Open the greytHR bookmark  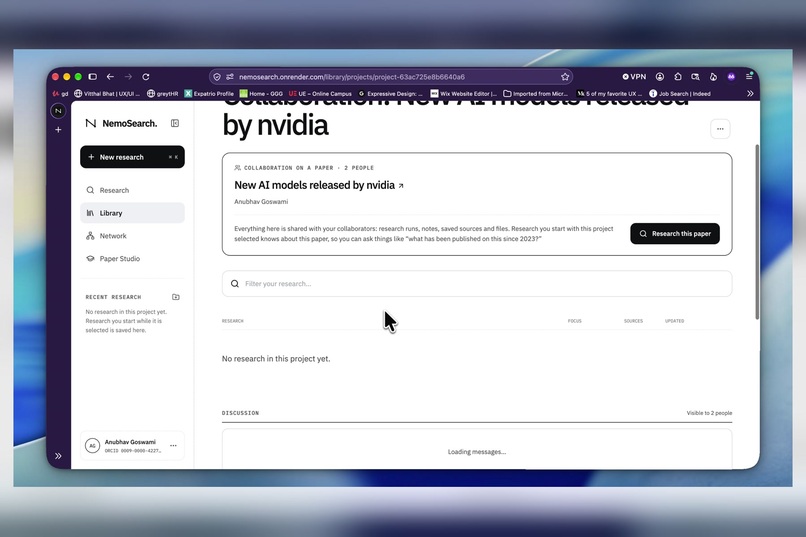pyautogui.click(x=162, y=94)
